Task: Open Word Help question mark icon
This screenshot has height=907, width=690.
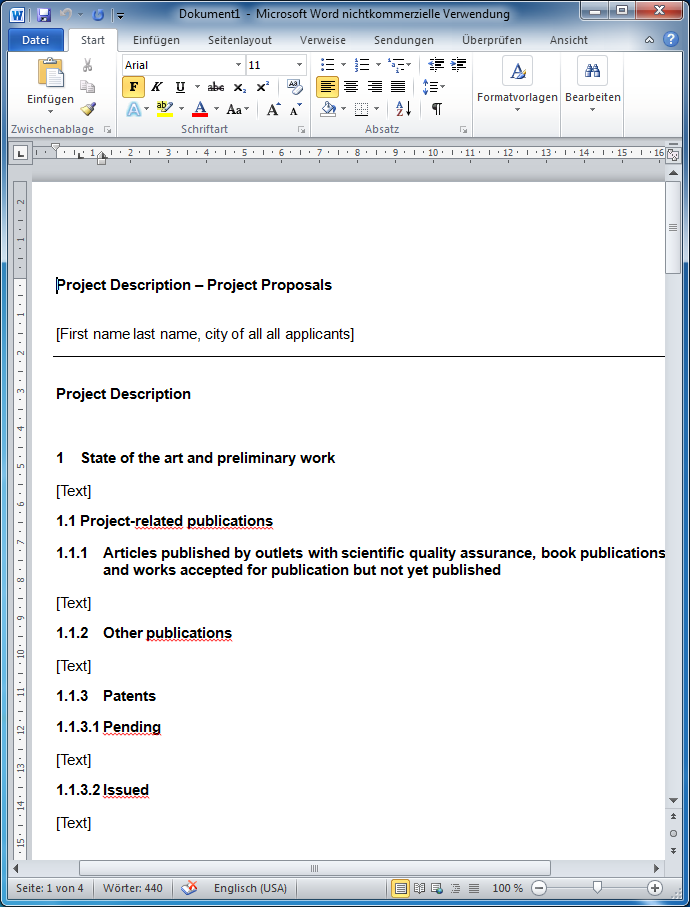Action: [670, 39]
